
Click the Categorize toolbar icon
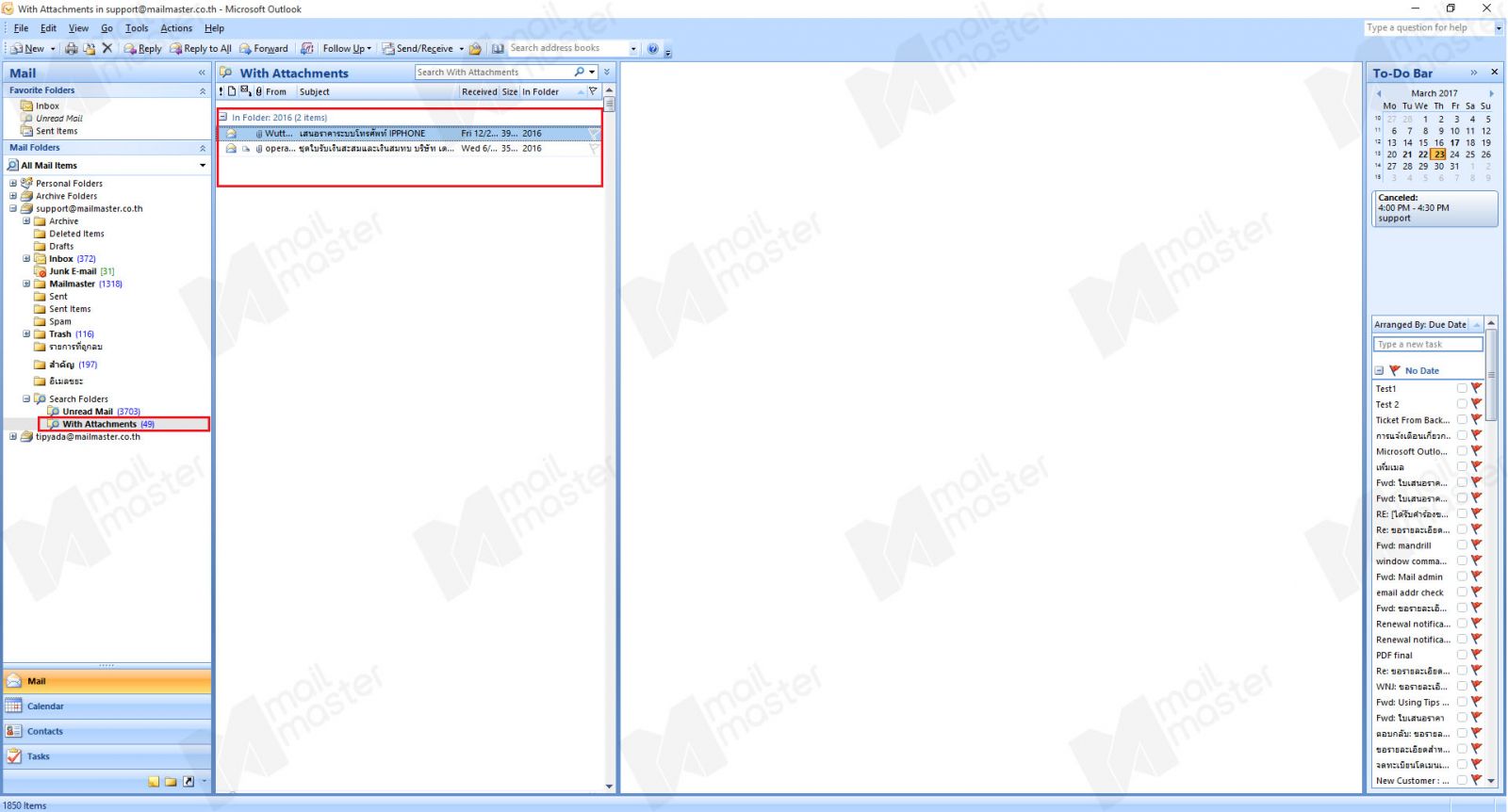[x=307, y=49]
